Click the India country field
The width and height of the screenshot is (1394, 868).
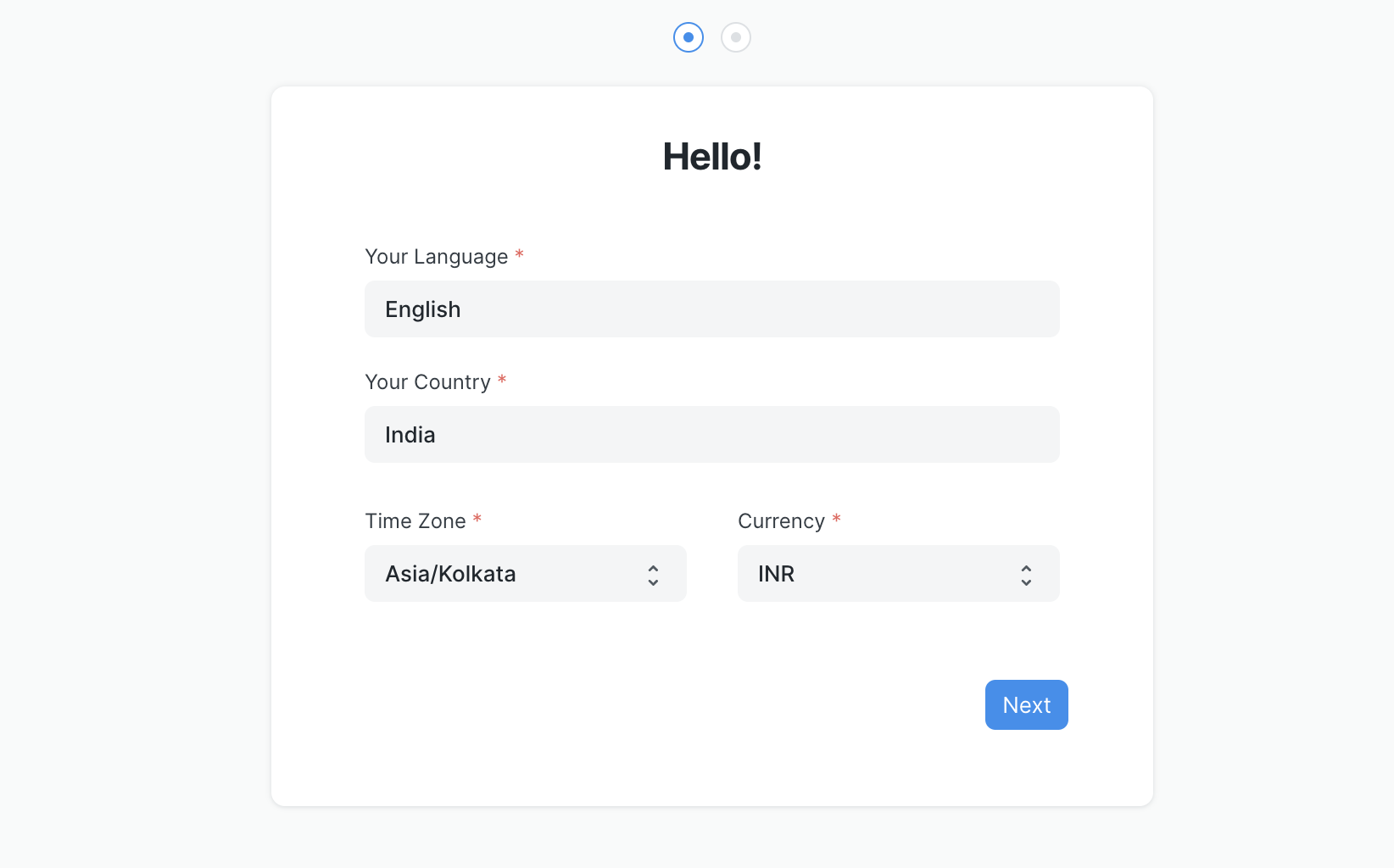tap(711, 434)
